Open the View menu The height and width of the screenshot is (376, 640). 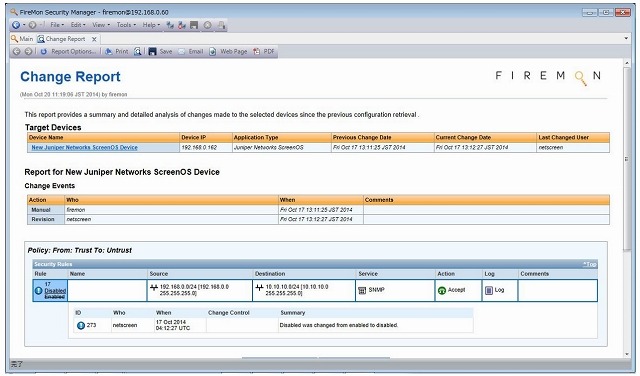101,25
